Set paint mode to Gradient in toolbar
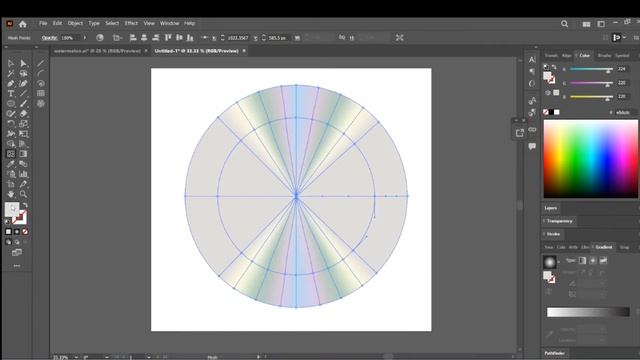This screenshot has height=360, width=640. [17, 232]
